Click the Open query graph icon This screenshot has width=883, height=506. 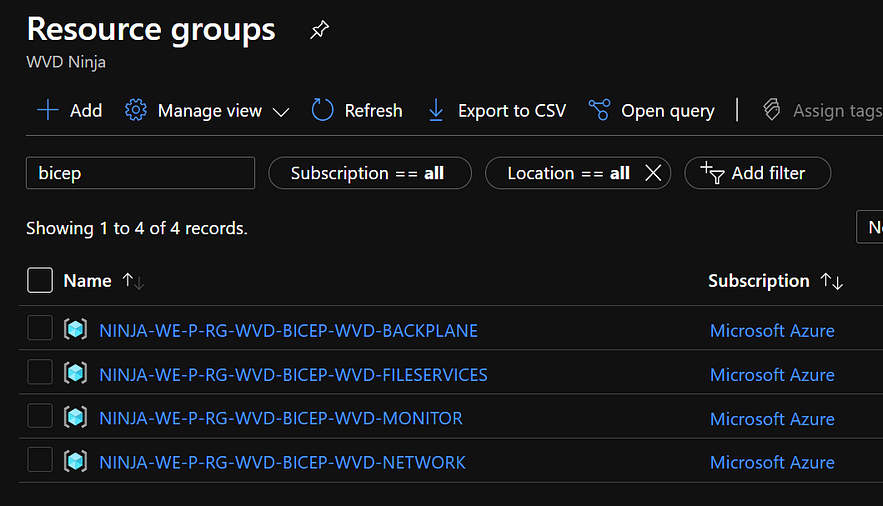point(599,110)
